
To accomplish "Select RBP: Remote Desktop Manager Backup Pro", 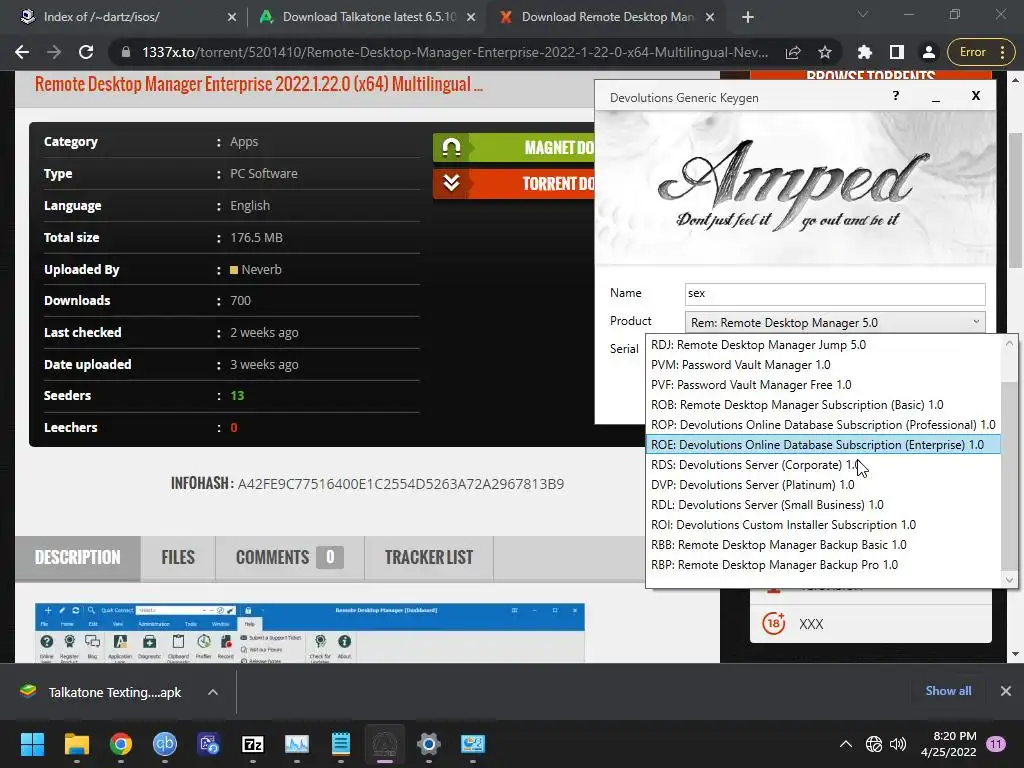I will tap(823, 565).
